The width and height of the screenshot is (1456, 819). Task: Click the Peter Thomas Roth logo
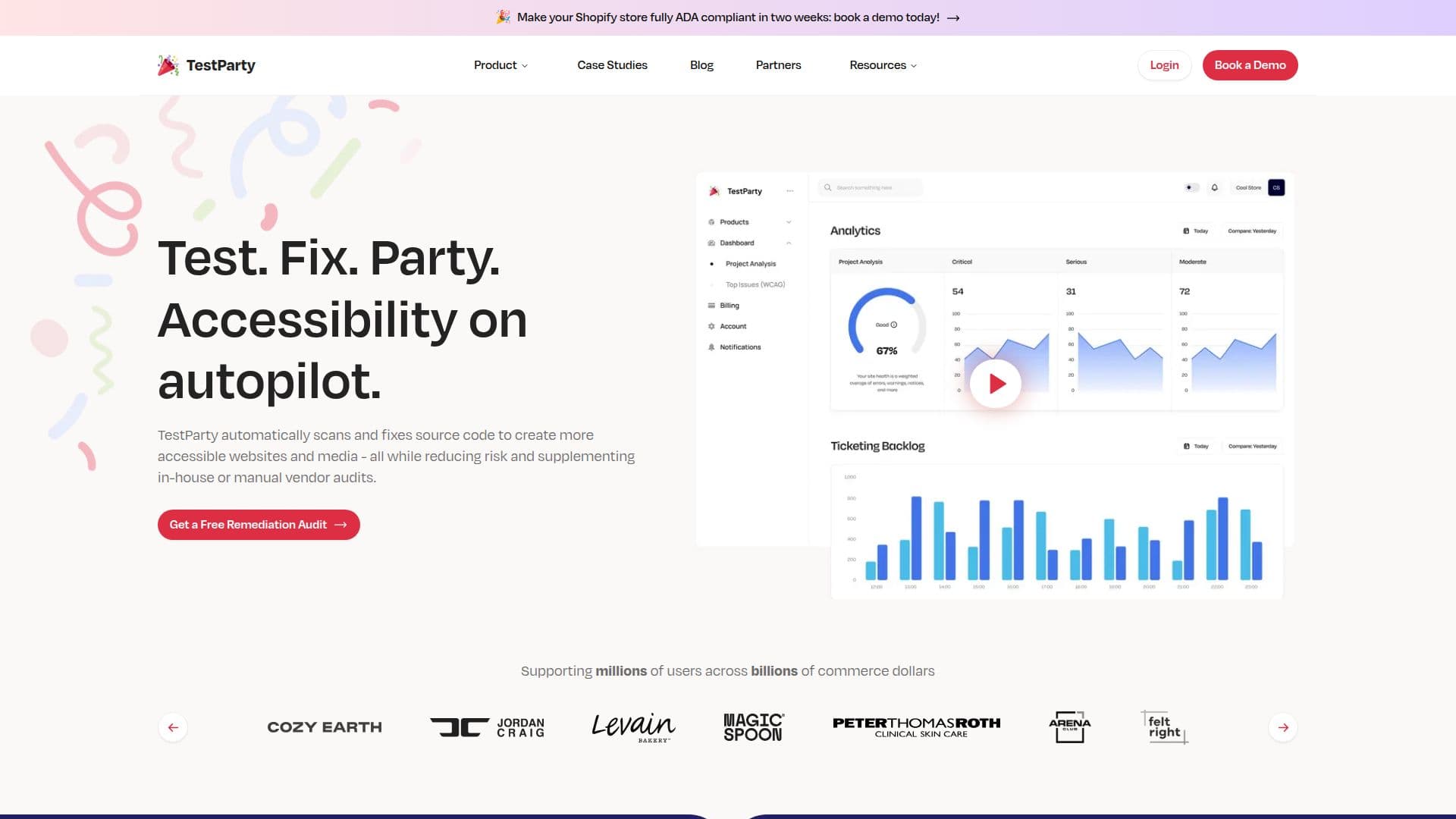coord(916,727)
